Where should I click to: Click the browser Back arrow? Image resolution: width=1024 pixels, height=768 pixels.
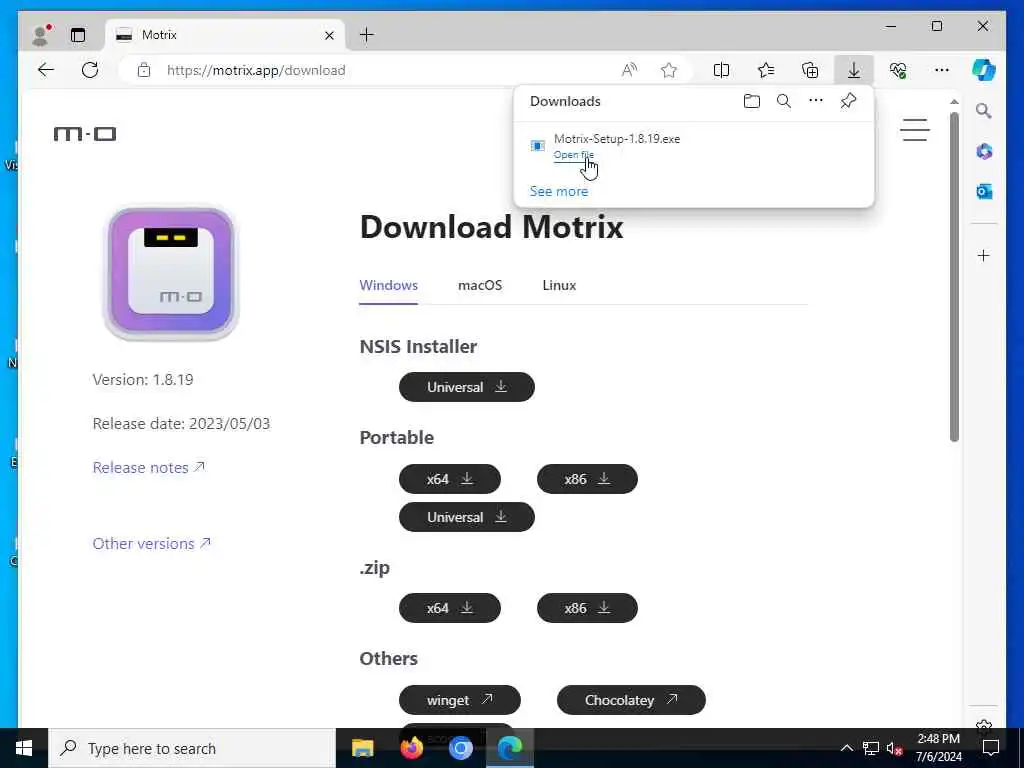(46, 70)
